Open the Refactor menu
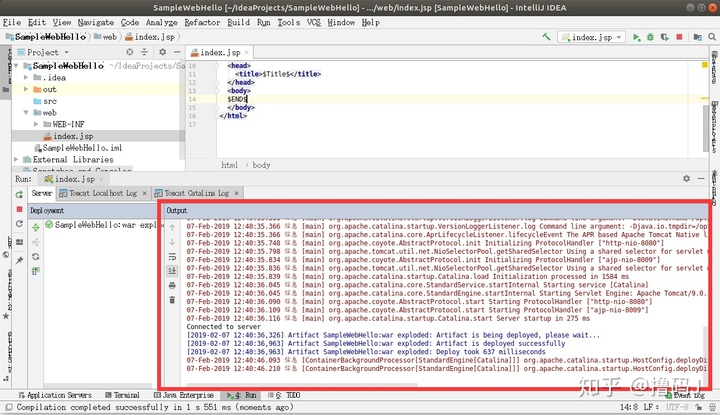720x415 pixels. tap(202, 22)
